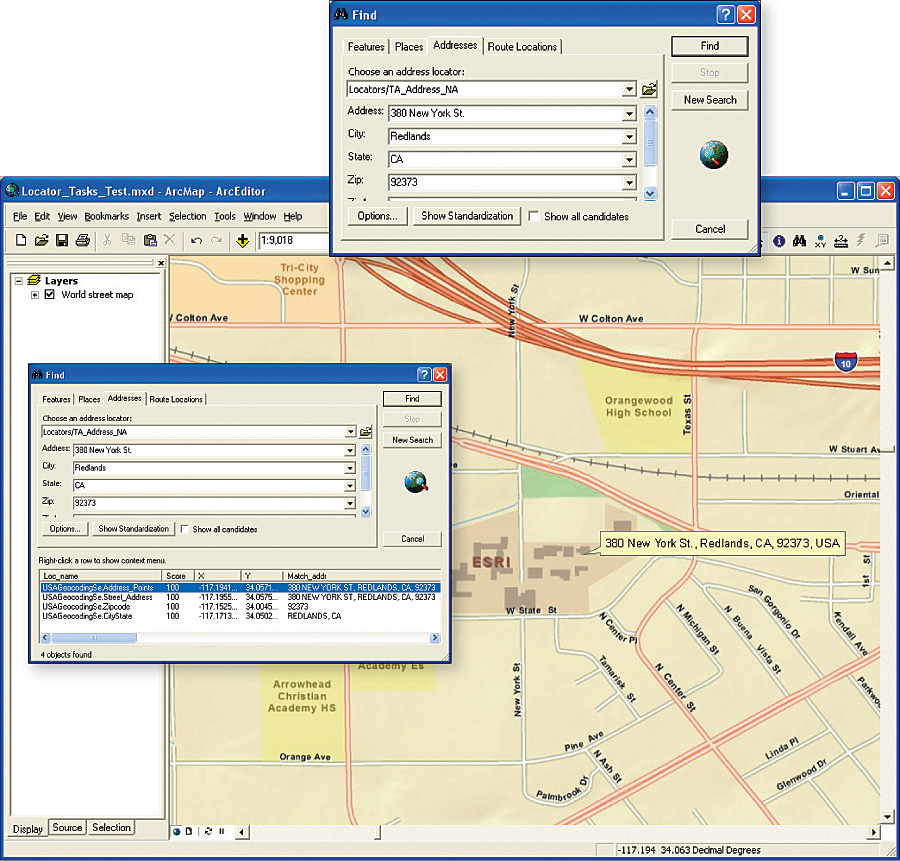Select the USAGeocodingSe.Street_Address result row
The image size is (900, 861).
click(x=240, y=597)
